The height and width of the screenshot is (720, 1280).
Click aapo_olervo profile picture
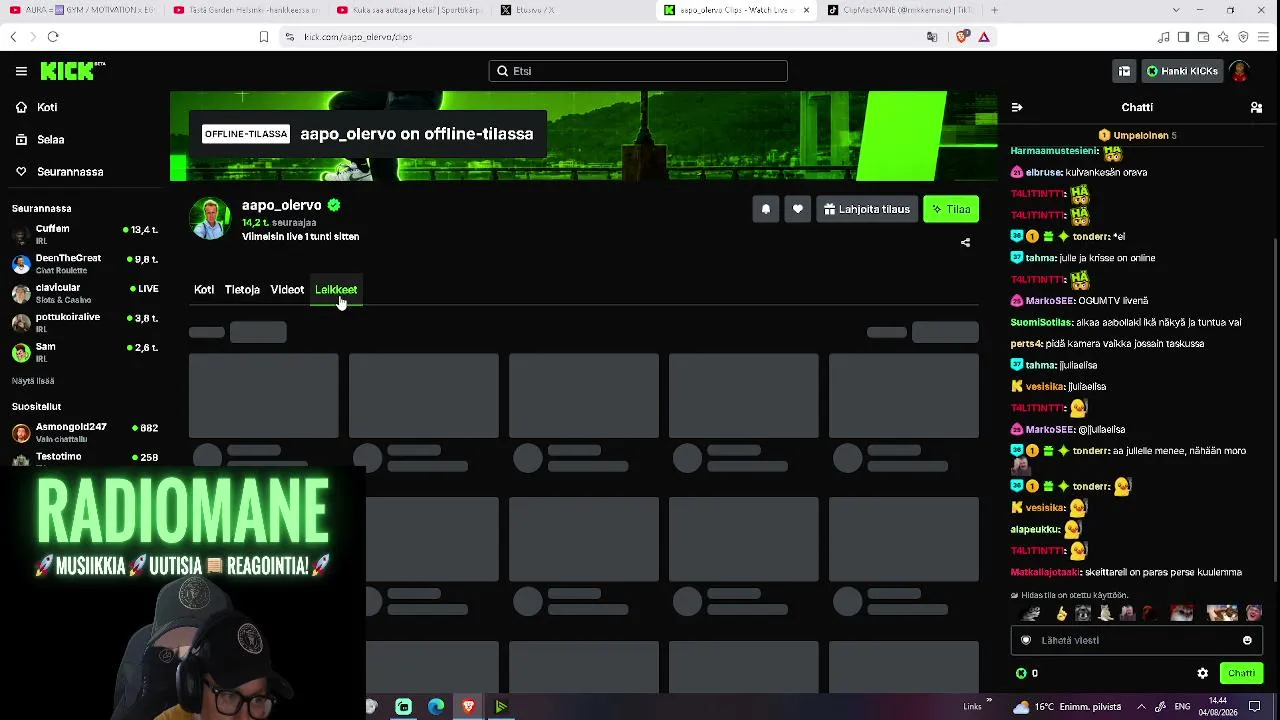tap(210, 220)
